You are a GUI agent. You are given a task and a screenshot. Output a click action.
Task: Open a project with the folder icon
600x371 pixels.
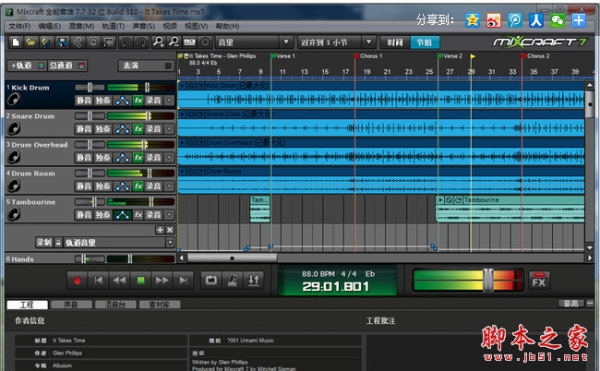(31, 42)
